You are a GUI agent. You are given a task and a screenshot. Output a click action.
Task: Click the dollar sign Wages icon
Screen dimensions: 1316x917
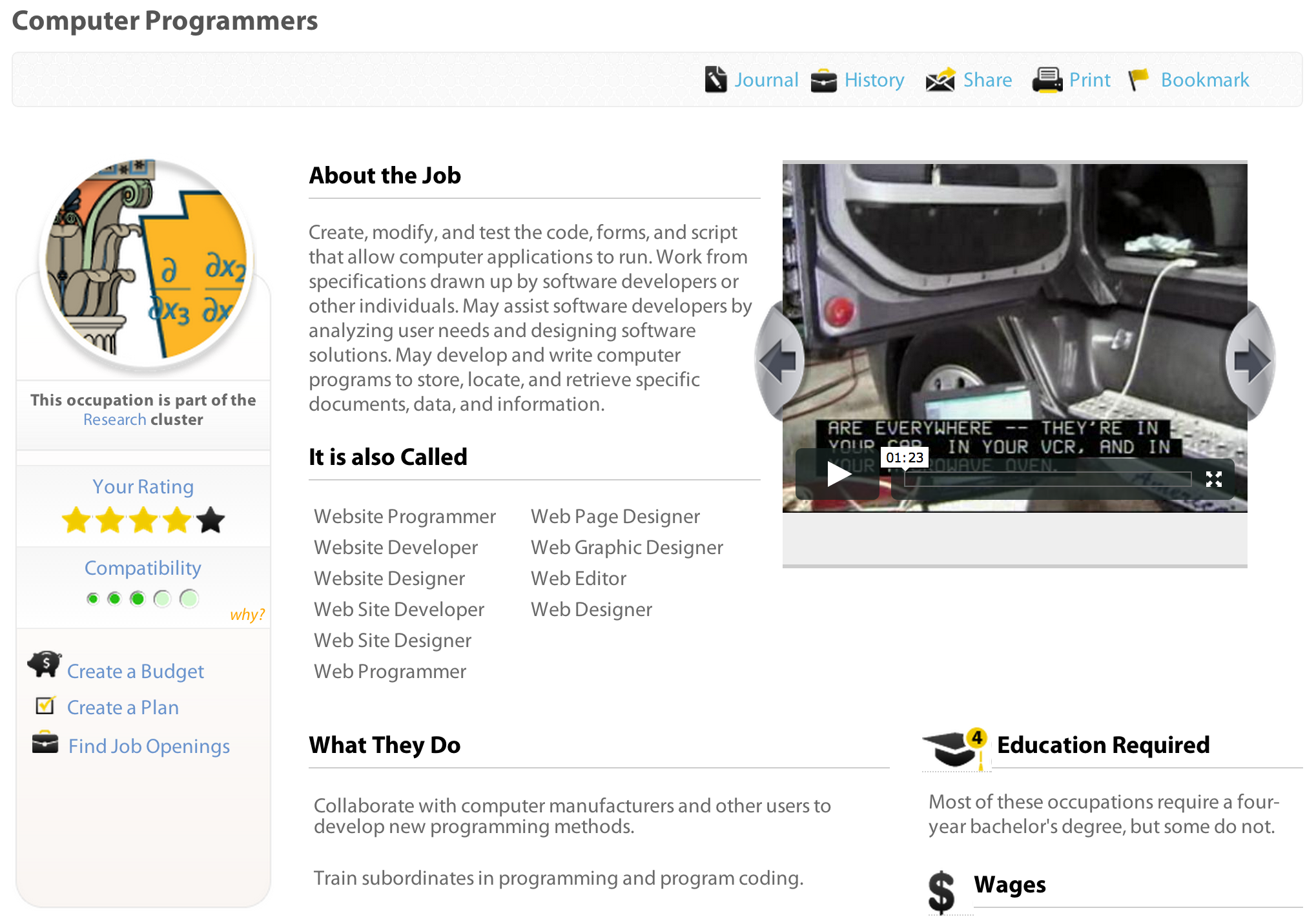point(941,892)
